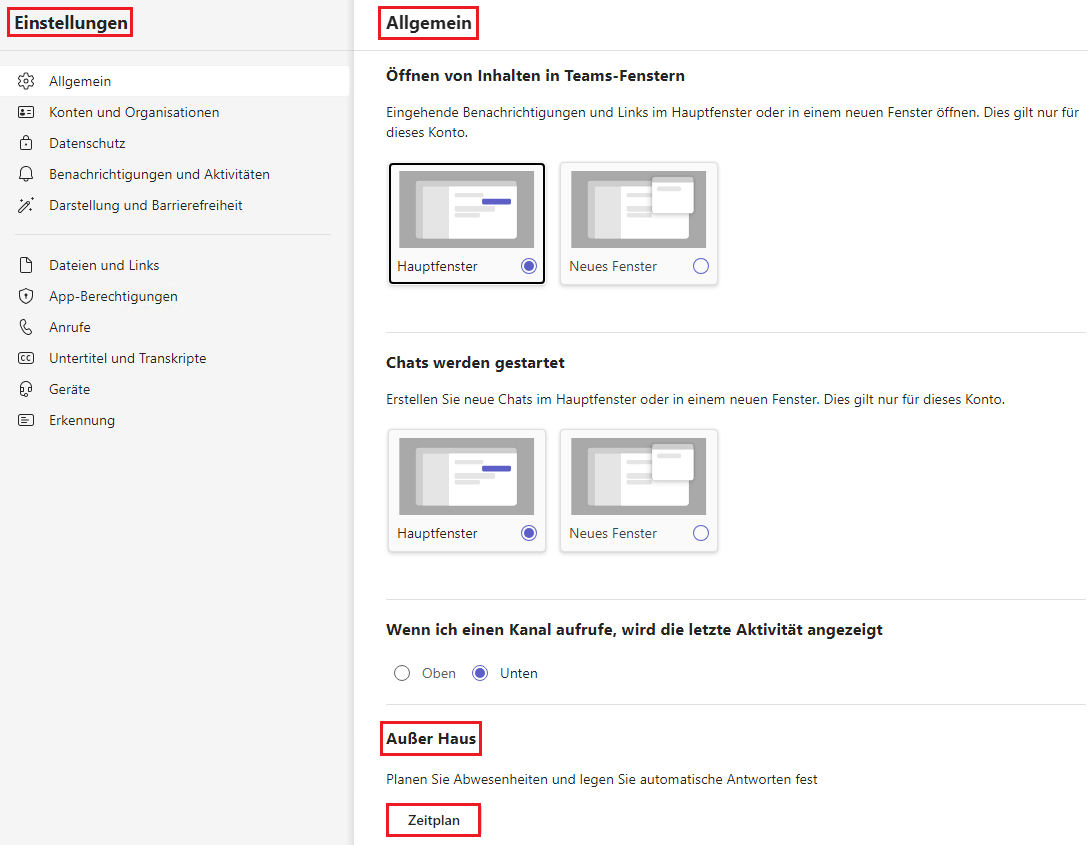
Task: Open Benachrichtigungen und Aktivitäten settings
Action: tap(159, 174)
